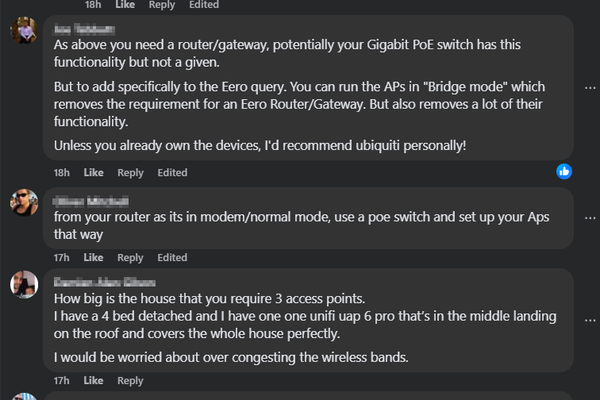Viewport: 600px width, 400px height.
Task: Like the comment recommending ubiquiti
Action: pos(93,173)
